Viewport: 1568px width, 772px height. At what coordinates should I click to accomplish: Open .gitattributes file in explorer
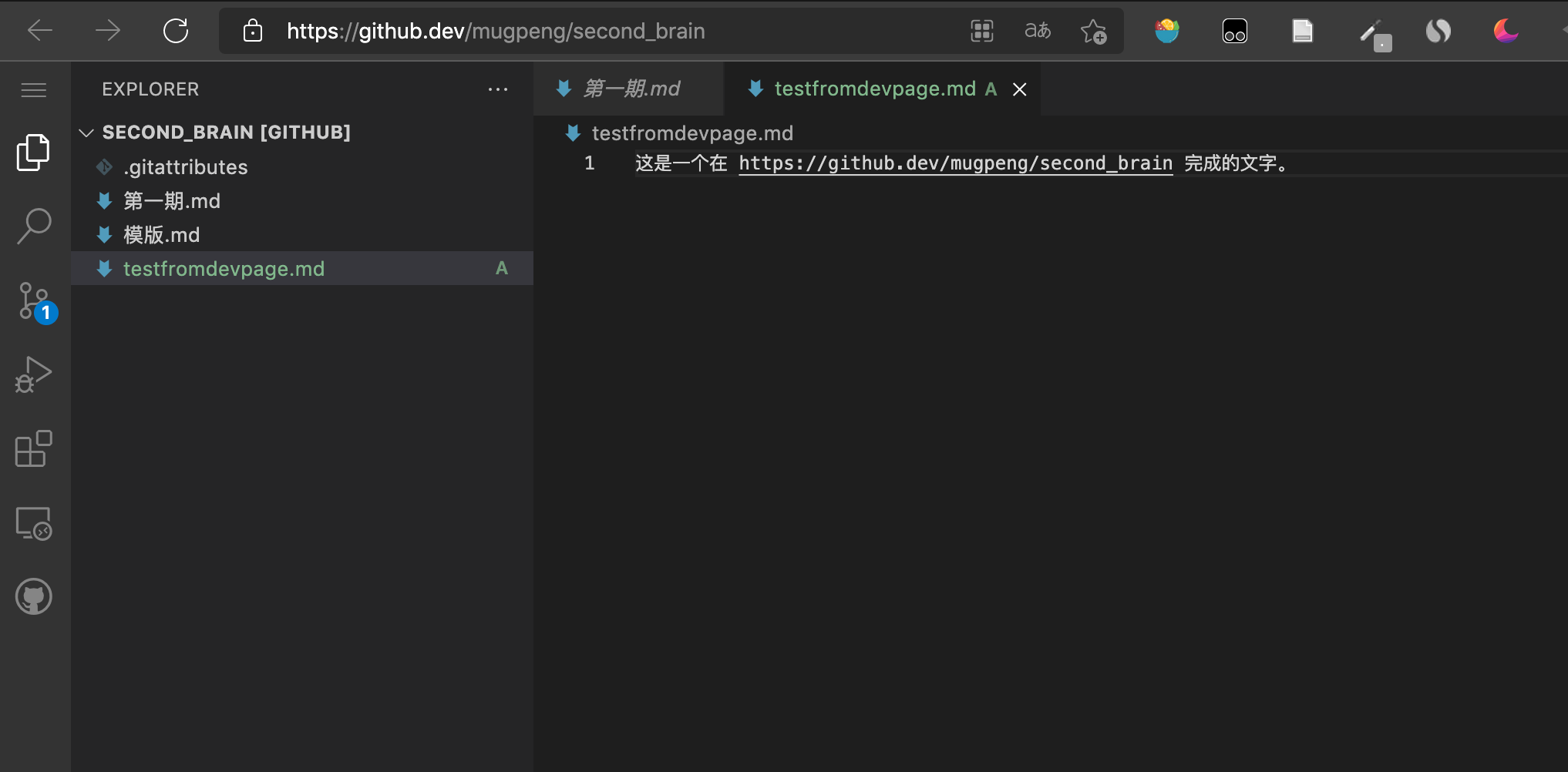(302, 167)
